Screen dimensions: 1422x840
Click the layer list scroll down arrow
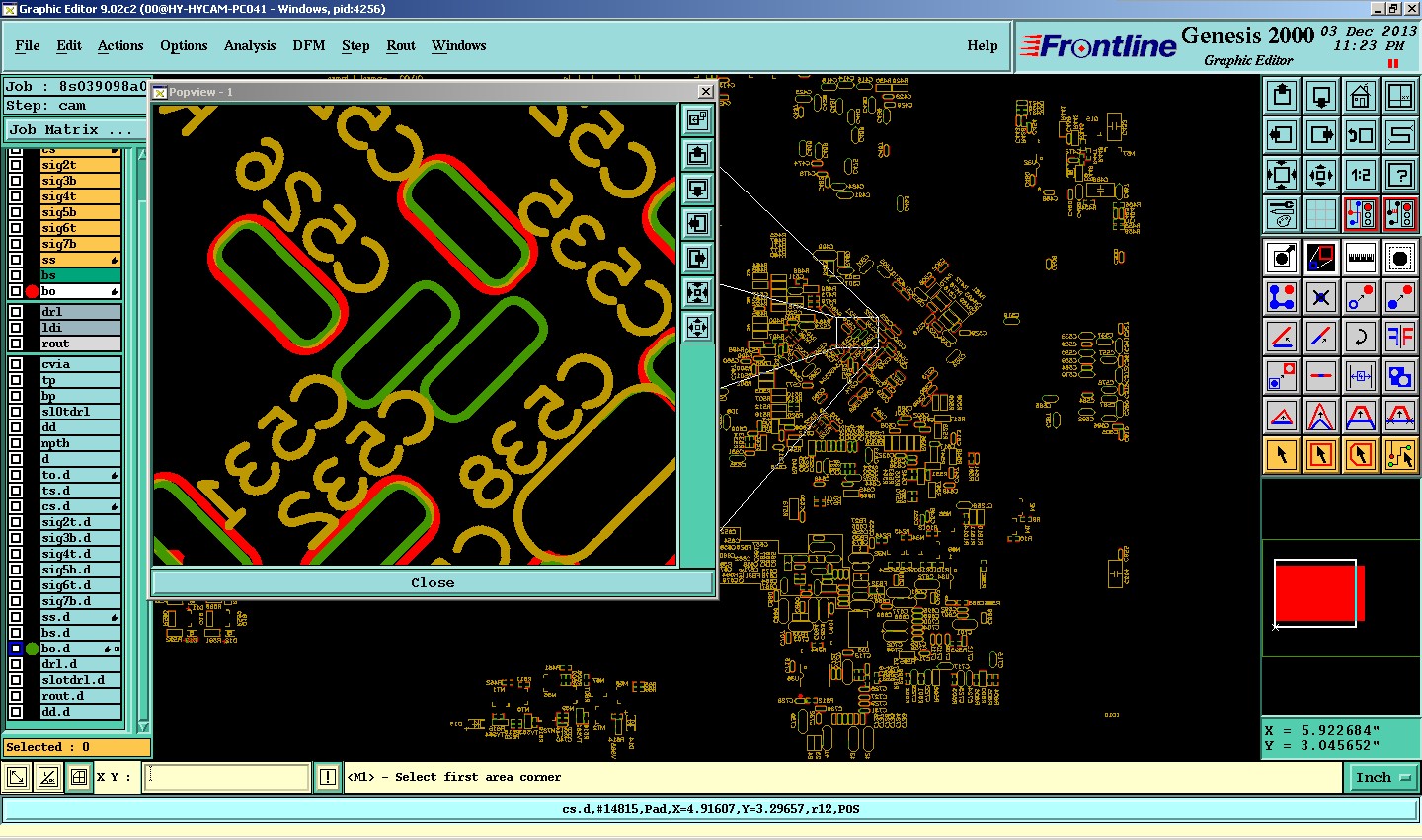pos(143,727)
